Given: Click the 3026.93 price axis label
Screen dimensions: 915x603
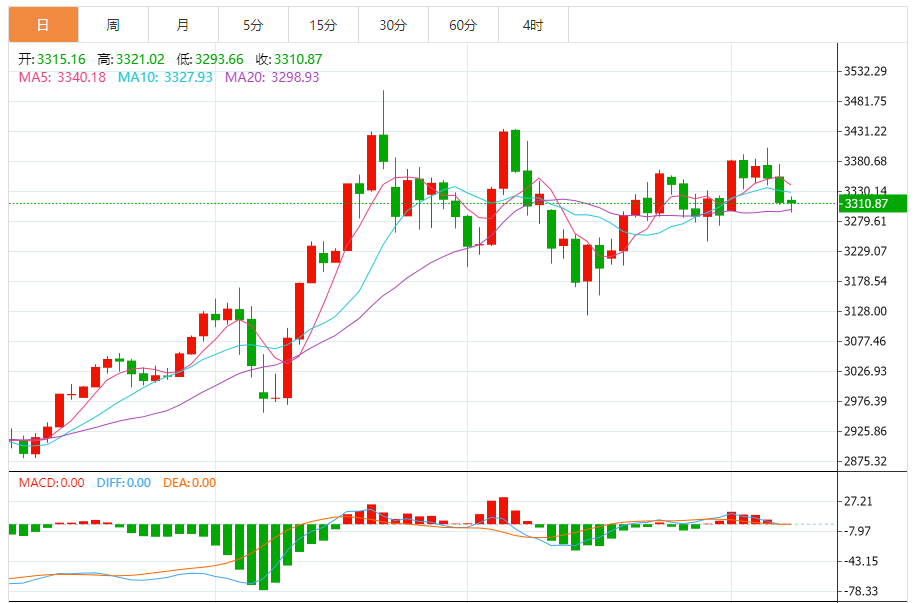Looking at the screenshot, I should [x=865, y=371].
